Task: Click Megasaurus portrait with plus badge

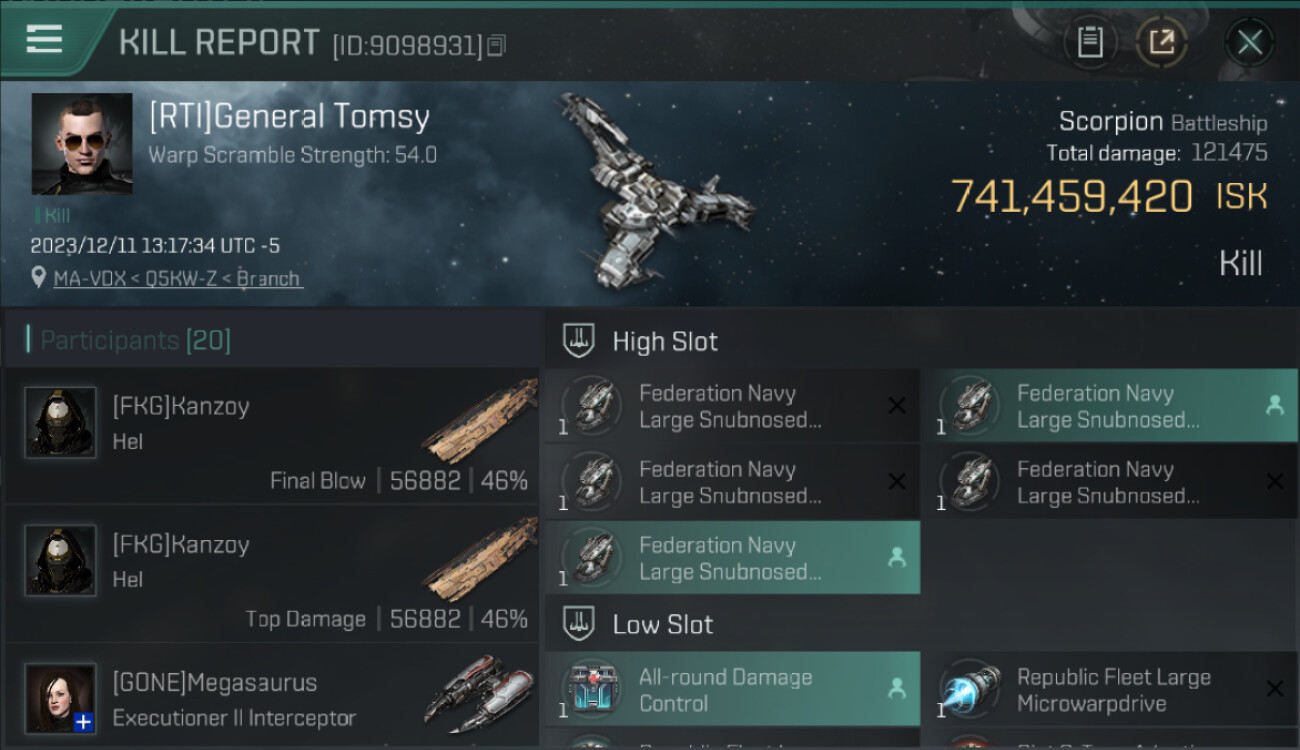Action: point(60,698)
